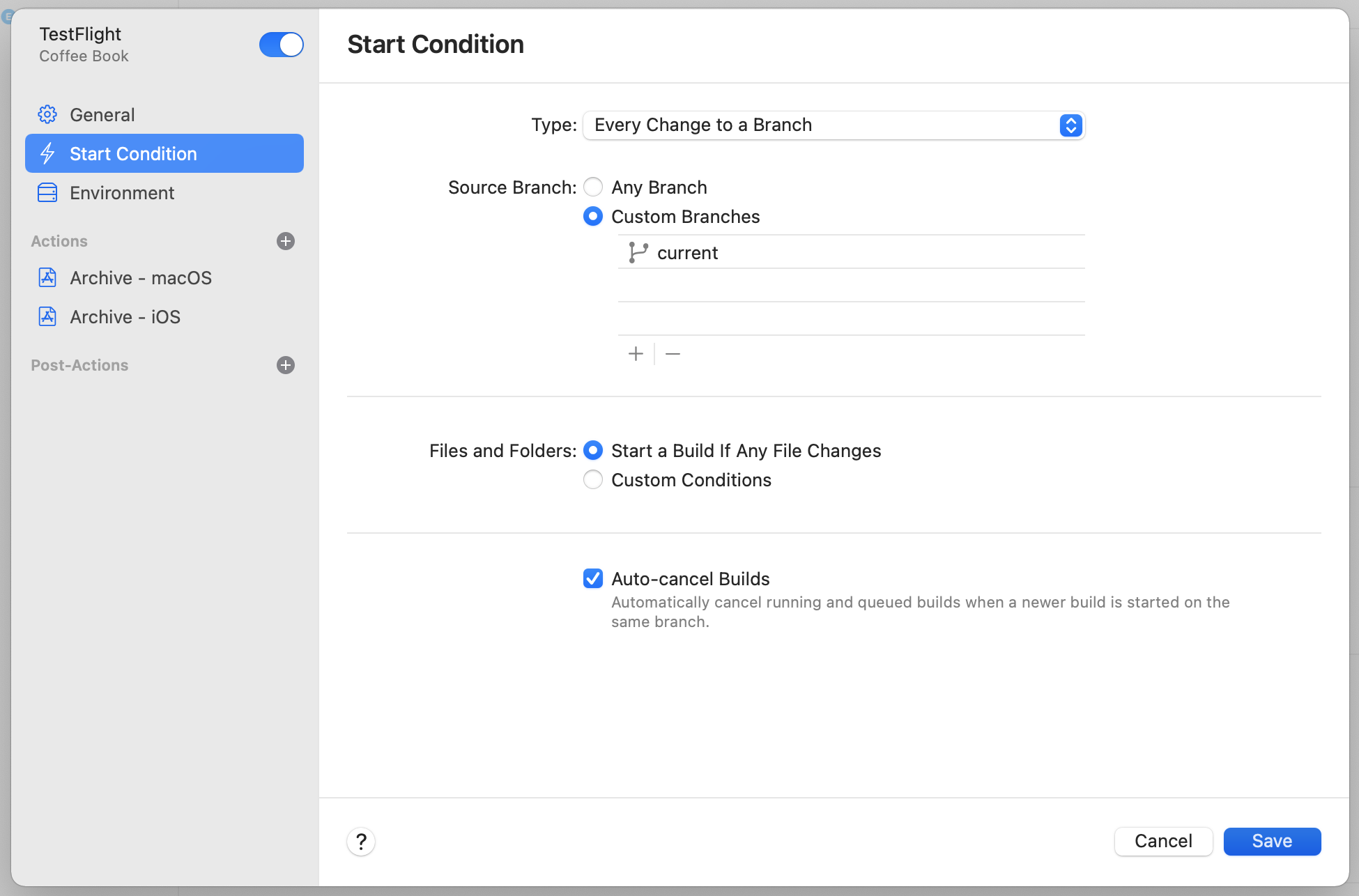Click the Cancel button
The image size is (1359, 896).
(x=1163, y=841)
